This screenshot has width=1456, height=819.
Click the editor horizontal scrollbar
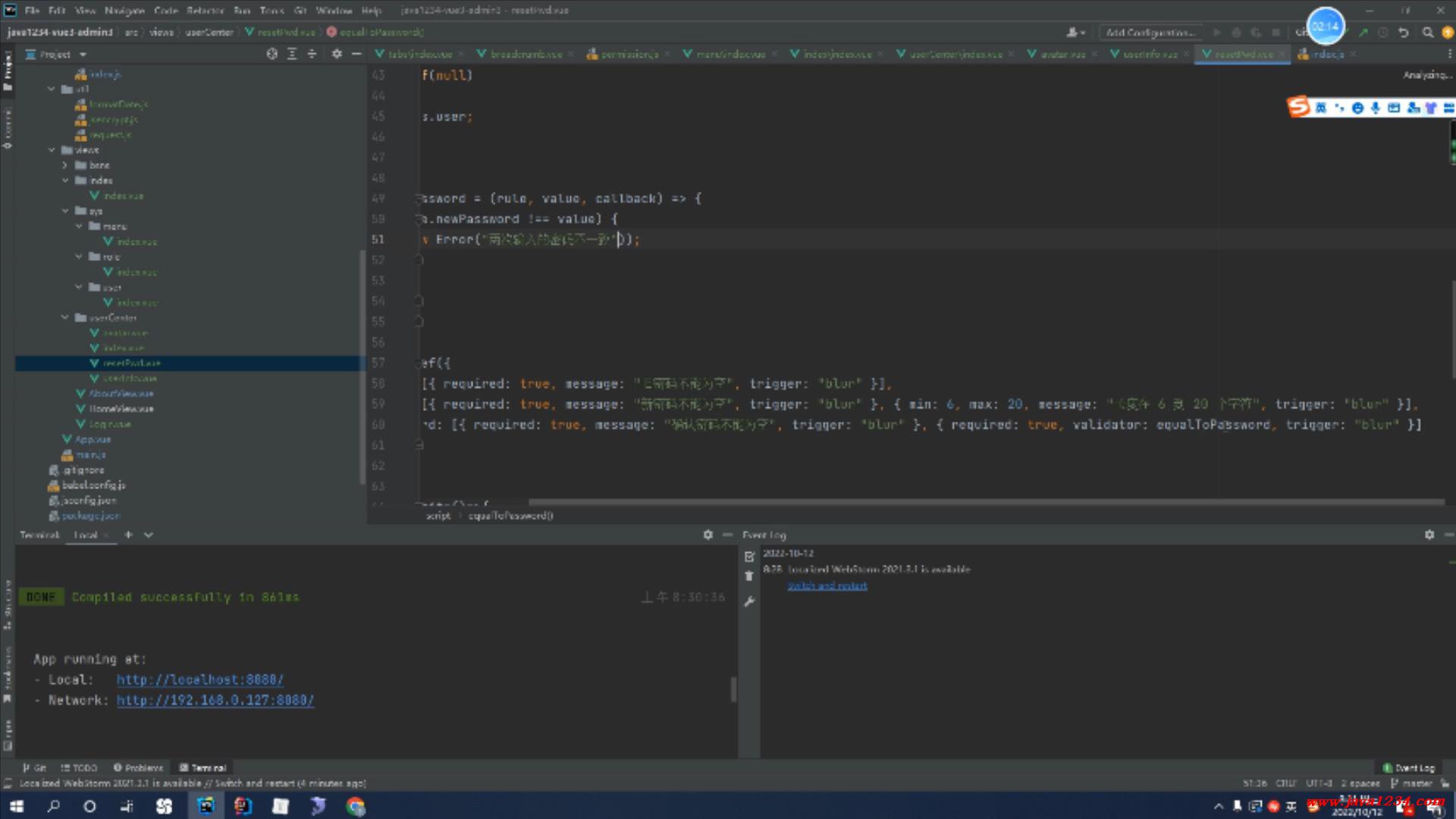[986, 502]
